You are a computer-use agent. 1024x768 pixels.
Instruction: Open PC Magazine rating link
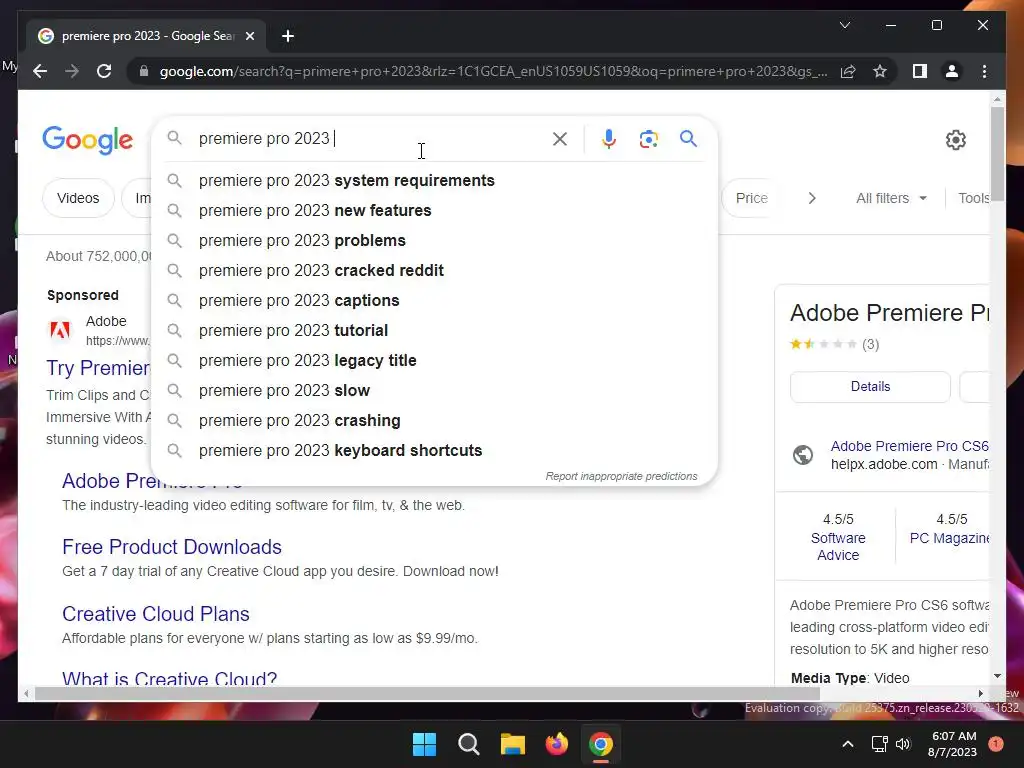point(949,538)
